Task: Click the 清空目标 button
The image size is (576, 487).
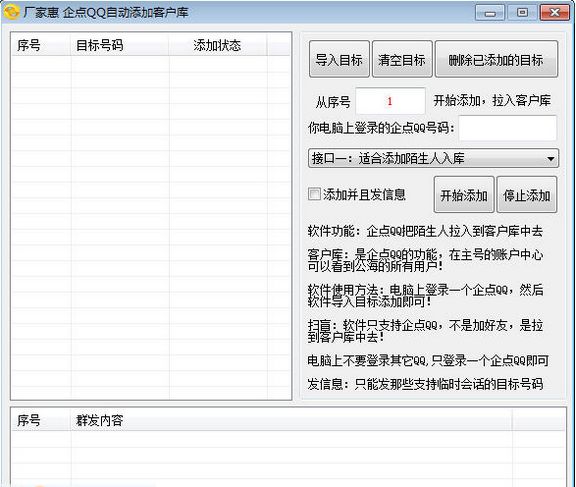Action: [x=402, y=59]
